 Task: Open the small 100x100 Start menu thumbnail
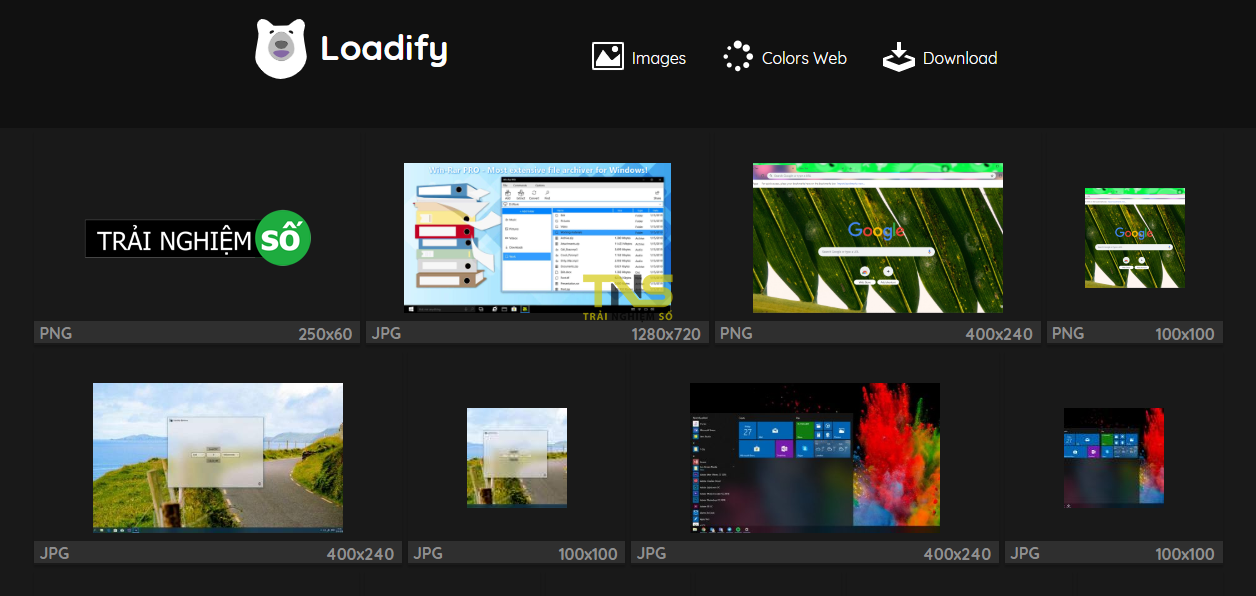click(1113, 458)
